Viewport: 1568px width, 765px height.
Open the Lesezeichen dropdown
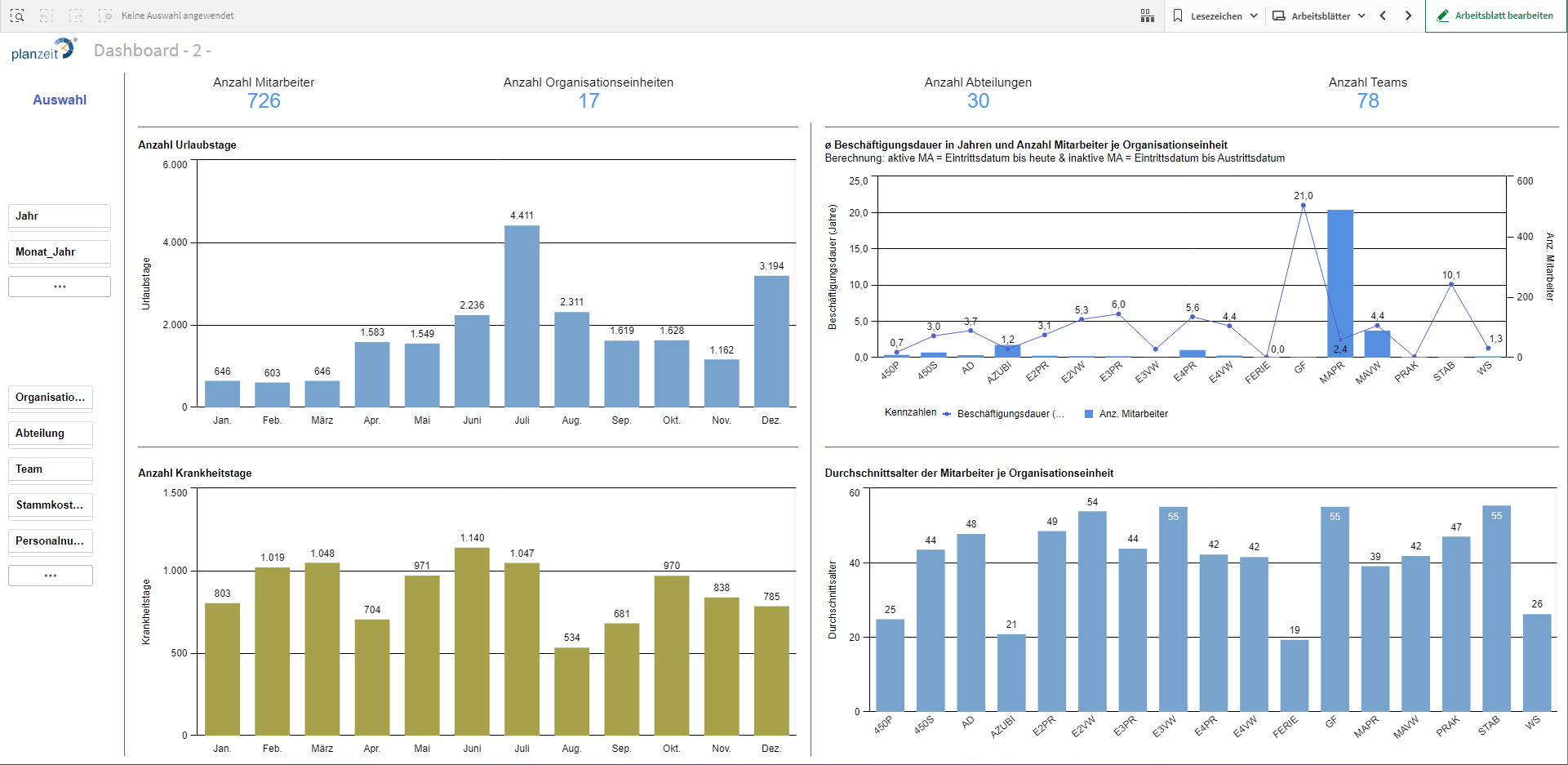pyautogui.click(x=1215, y=16)
